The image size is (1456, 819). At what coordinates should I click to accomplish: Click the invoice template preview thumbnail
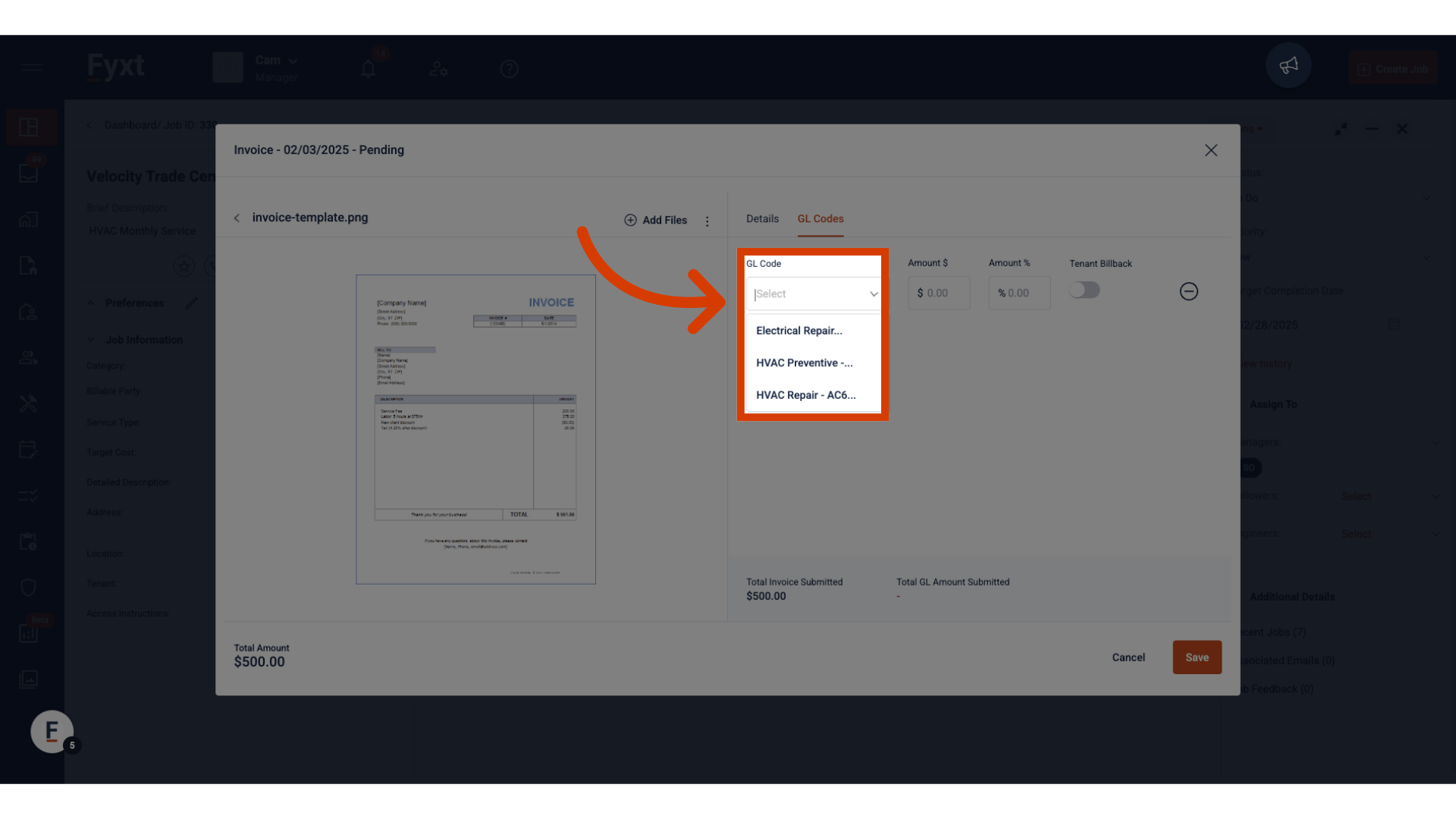point(475,429)
